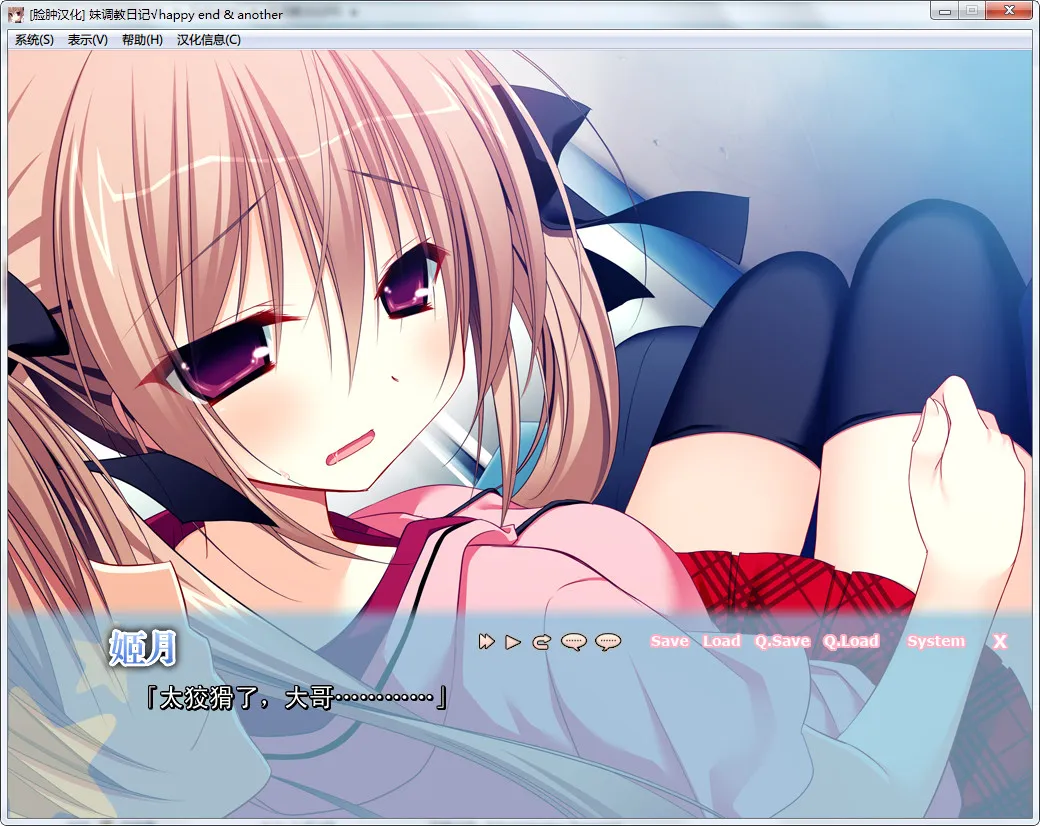Hide the message bar with the X icon
This screenshot has width=1040, height=826.
click(x=1000, y=642)
